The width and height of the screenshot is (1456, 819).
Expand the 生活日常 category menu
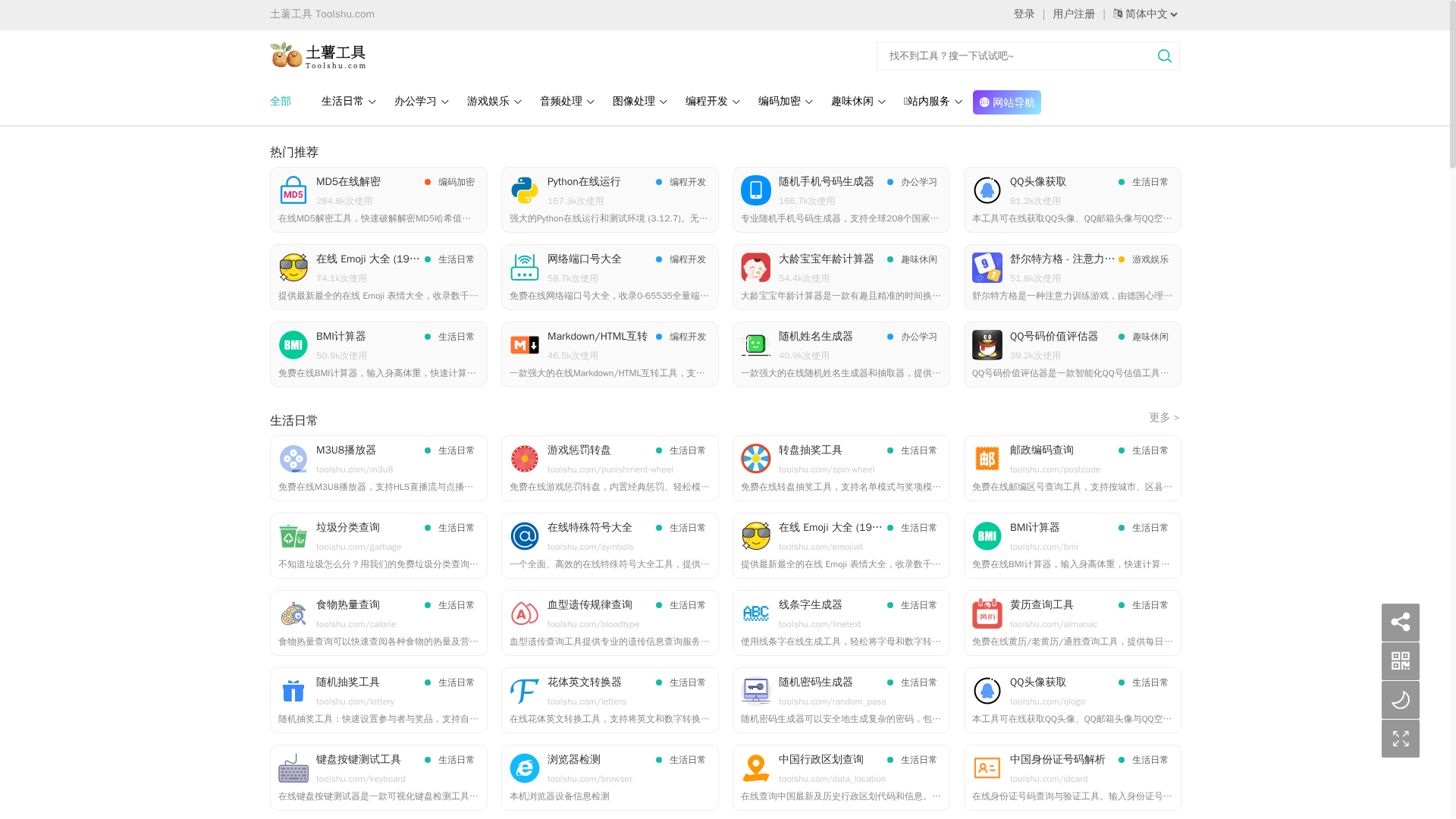pos(348,102)
